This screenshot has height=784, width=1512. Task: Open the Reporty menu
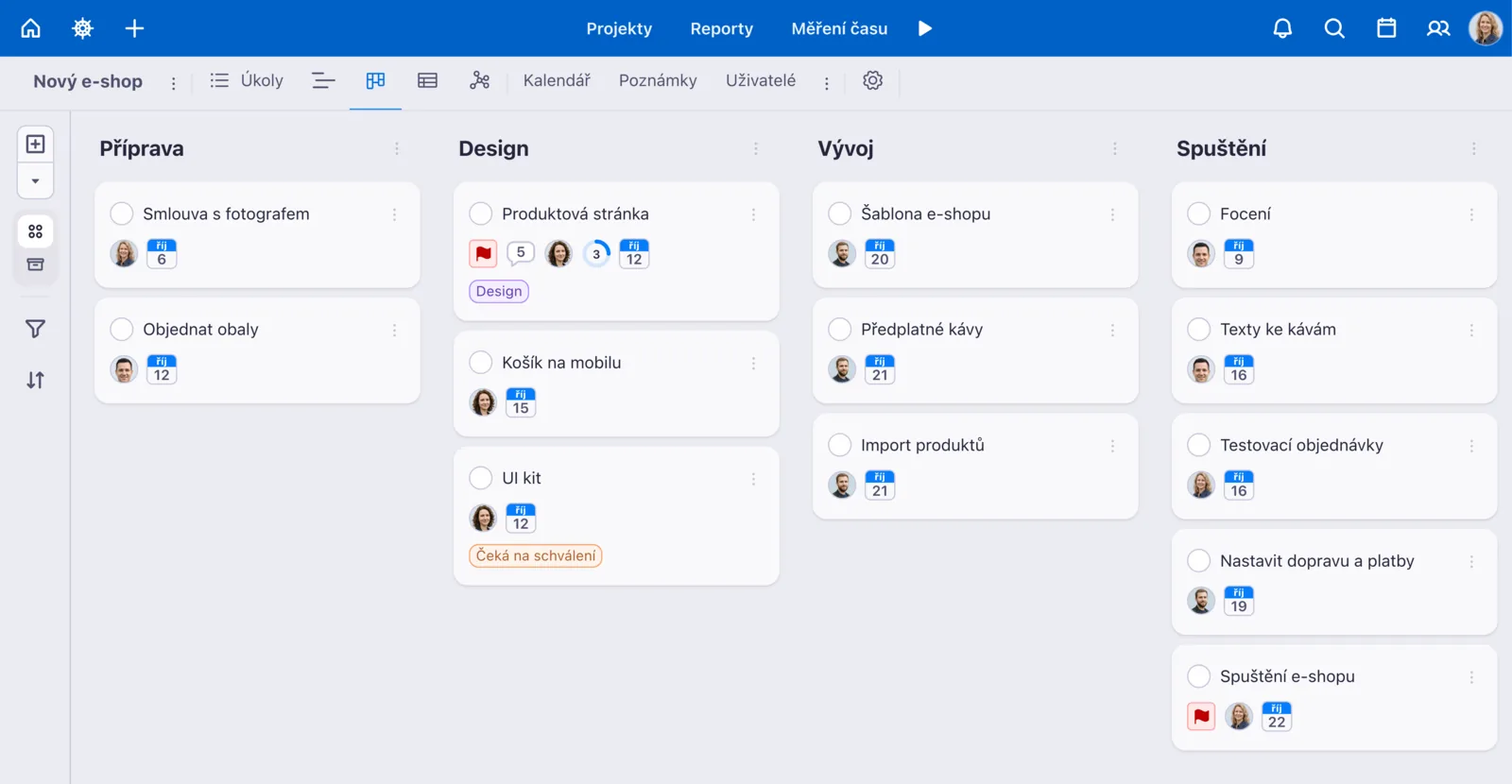point(722,28)
